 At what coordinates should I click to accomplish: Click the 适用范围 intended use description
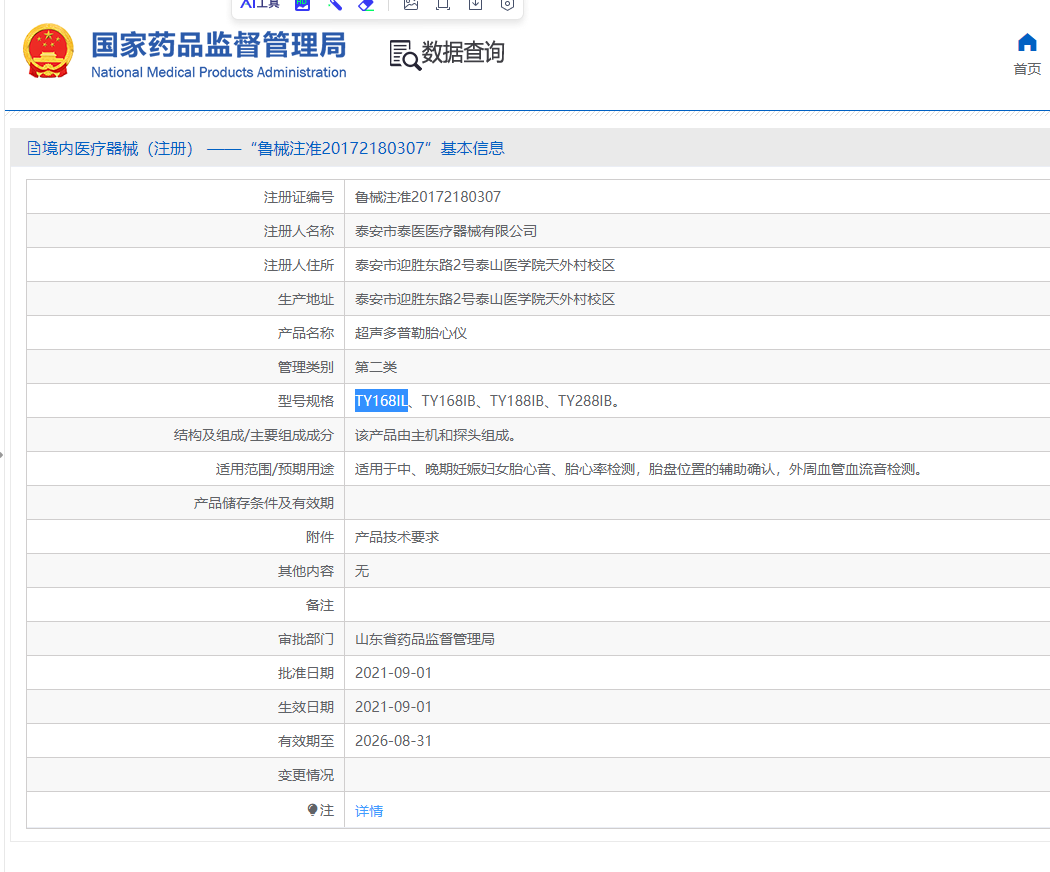[639, 469]
